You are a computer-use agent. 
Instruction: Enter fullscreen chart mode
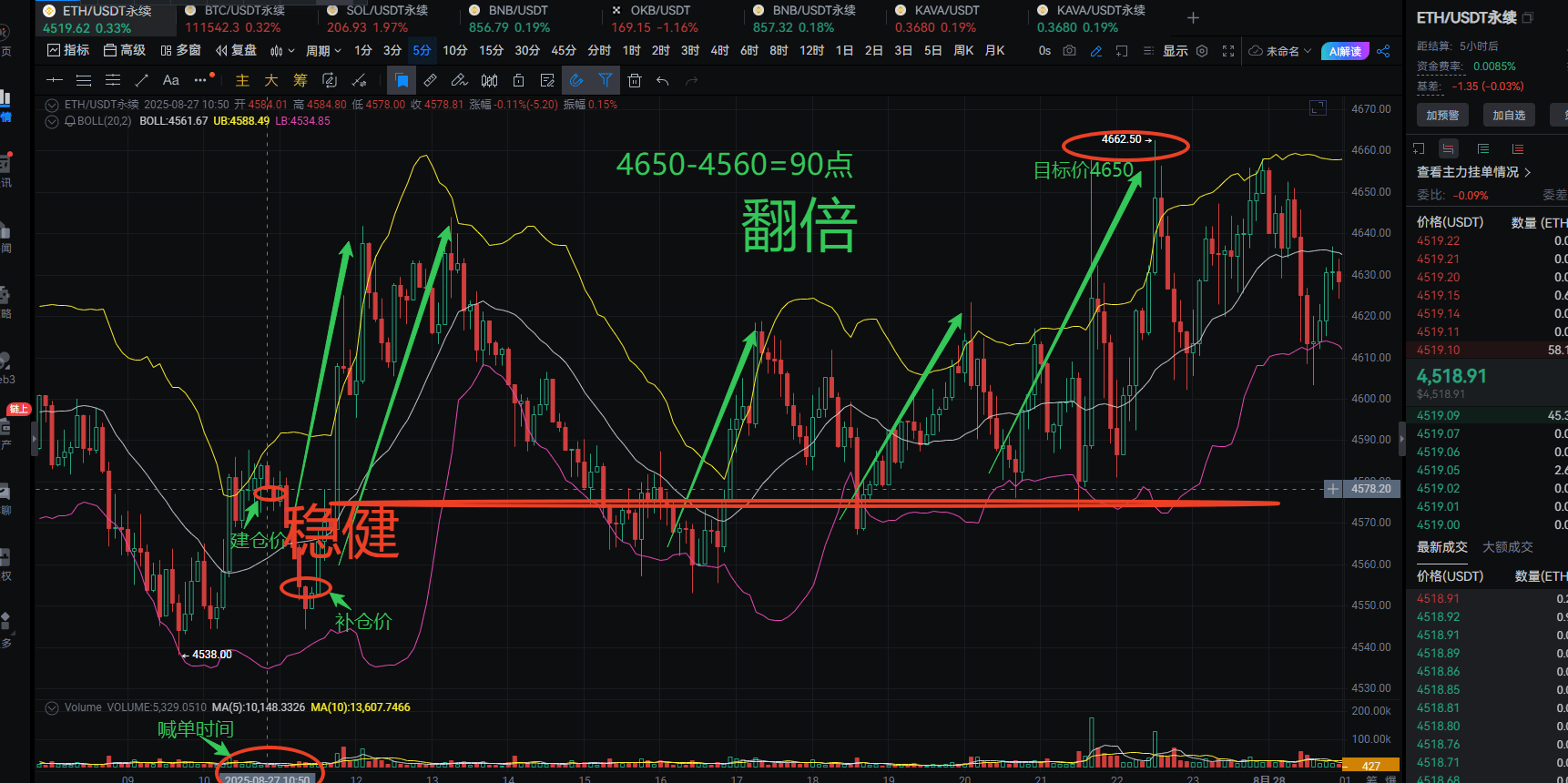coord(1228,51)
